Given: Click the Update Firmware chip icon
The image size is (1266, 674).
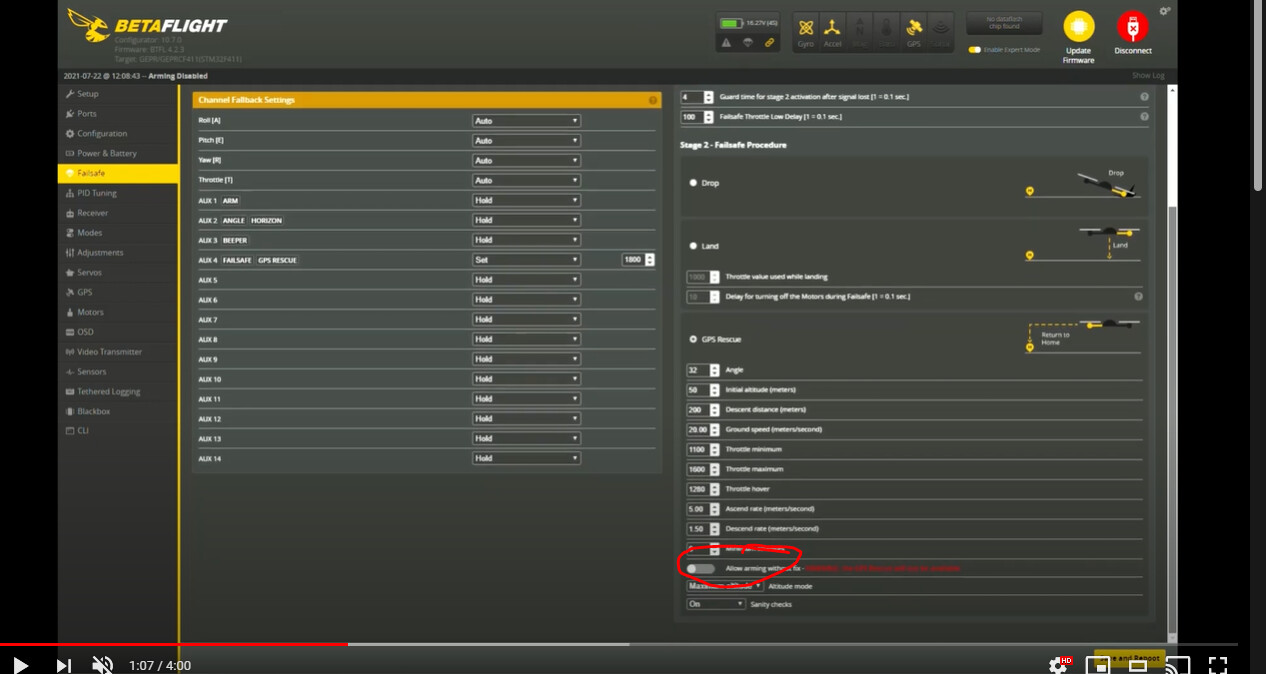Looking at the screenshot, I should point(1078,27).
